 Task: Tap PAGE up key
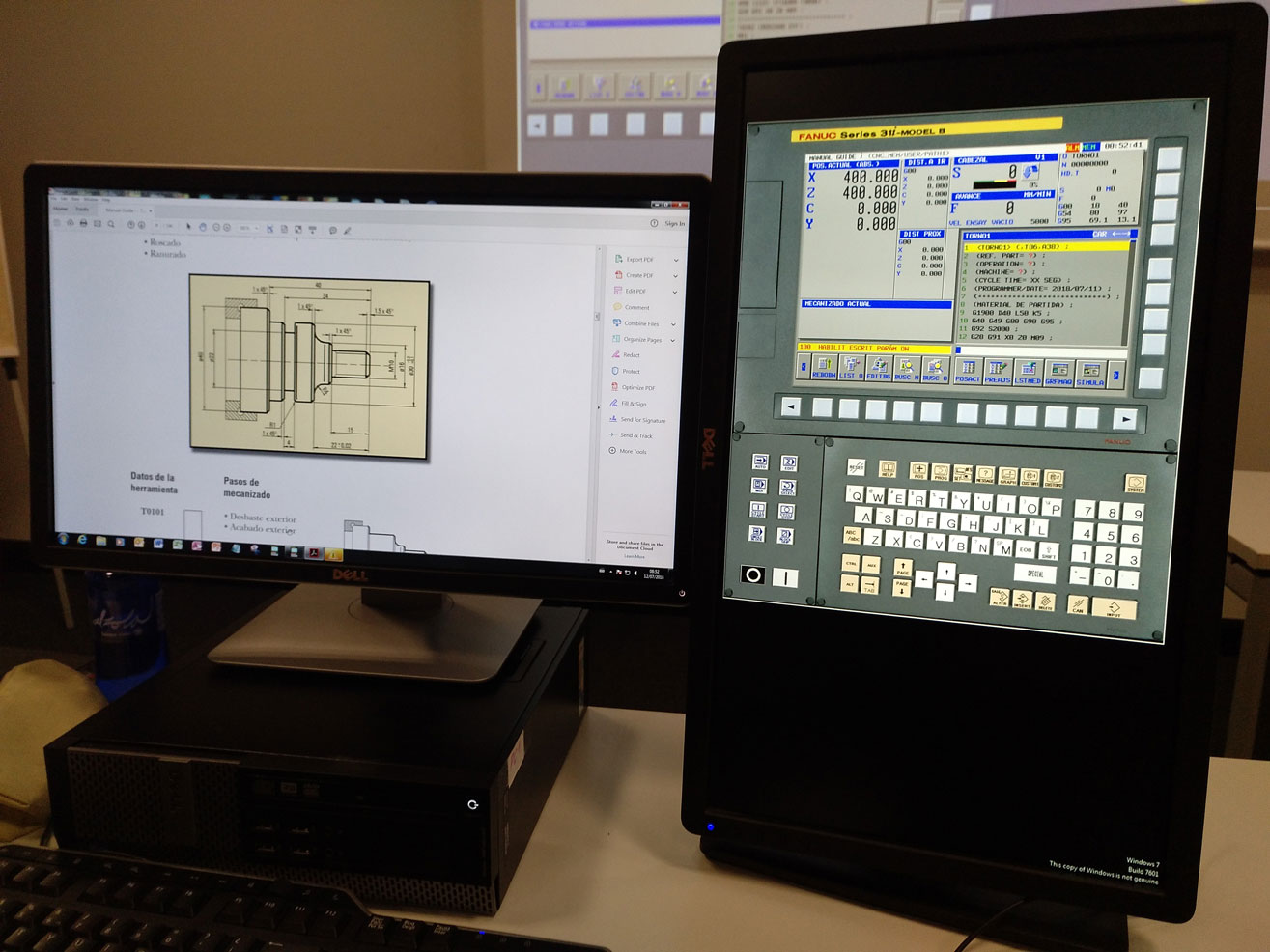click(x=903, y=568)
